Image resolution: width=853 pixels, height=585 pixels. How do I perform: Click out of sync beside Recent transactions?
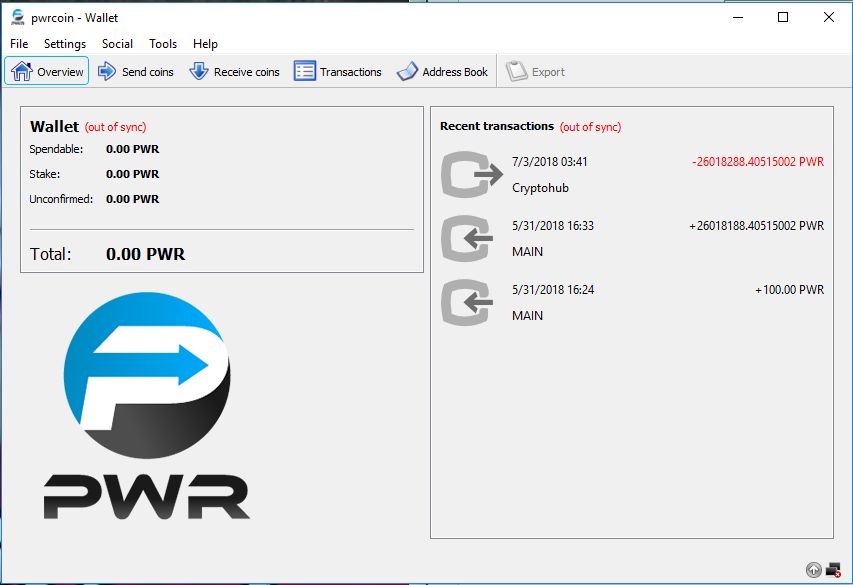590,127
